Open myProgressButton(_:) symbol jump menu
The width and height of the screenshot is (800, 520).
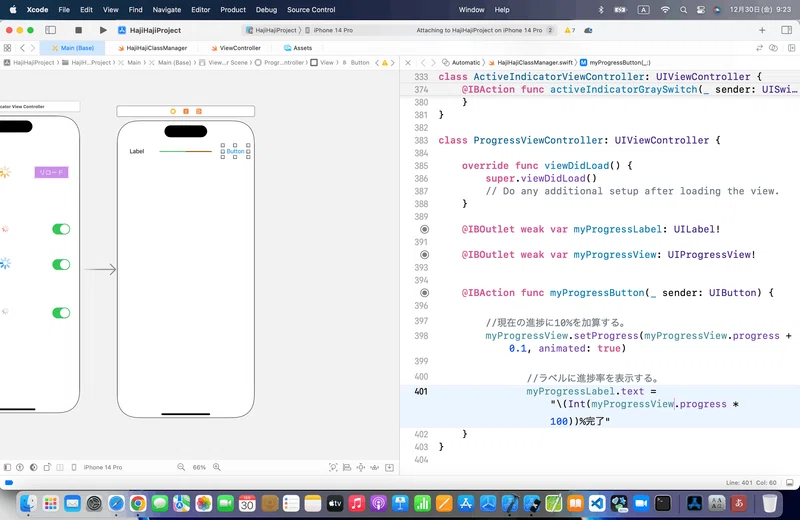pos(615,63)
